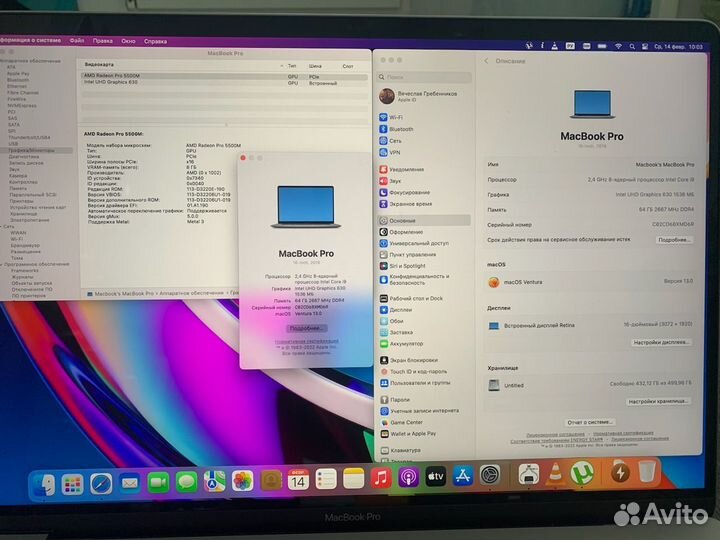720x540 pixels.
Task: Open Пароли in settings sidebar
Action: 394,399
